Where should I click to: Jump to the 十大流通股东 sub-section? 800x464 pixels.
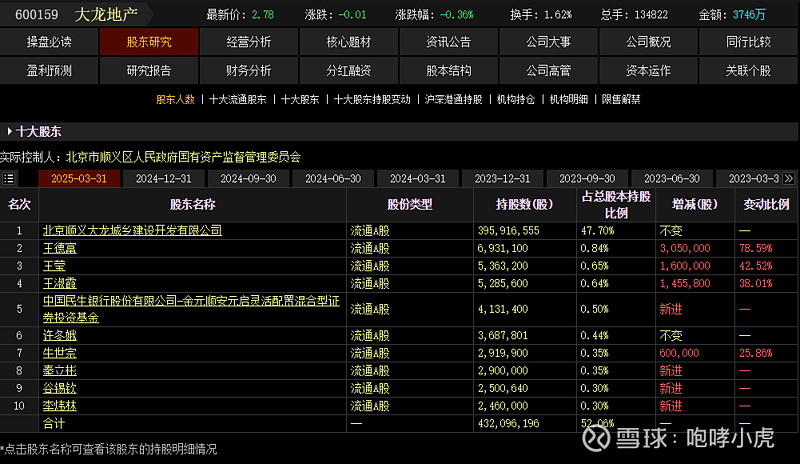238,100
